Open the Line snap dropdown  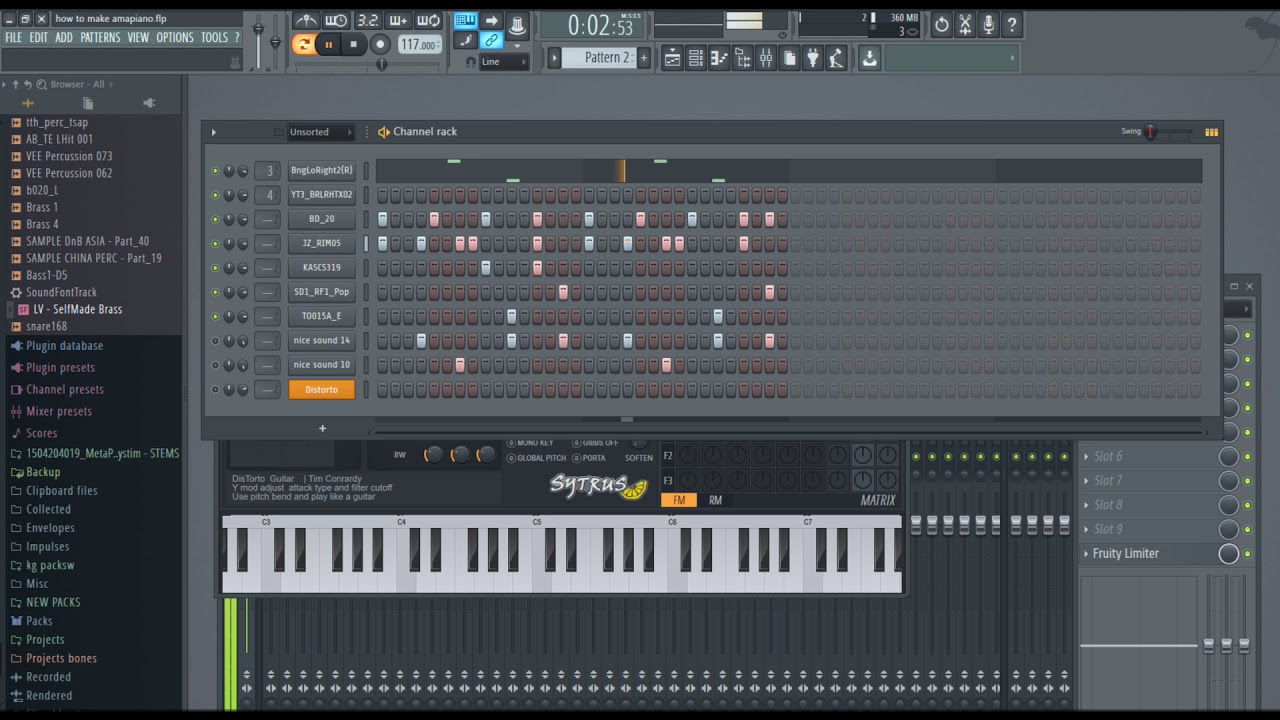[504, 62]
